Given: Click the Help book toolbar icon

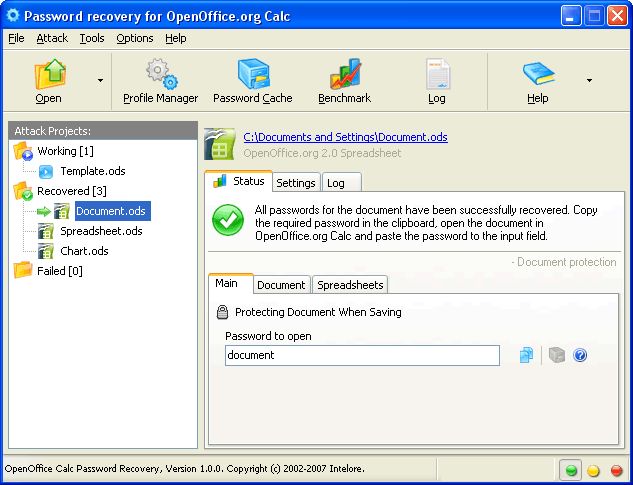Looking at the screenshot, I should click(538, 74).
